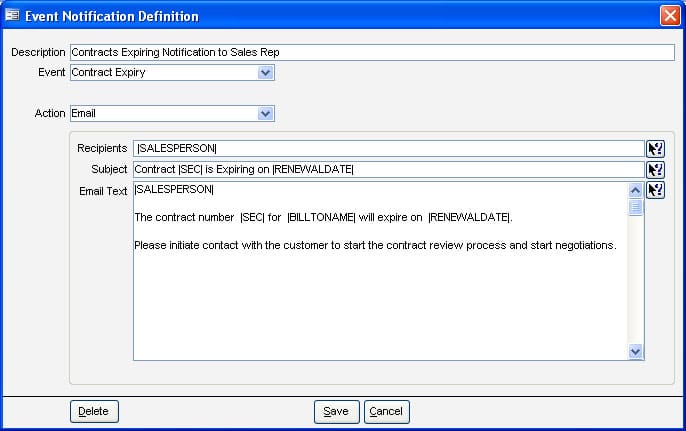Open field picker icon beside Email Text

655,190
